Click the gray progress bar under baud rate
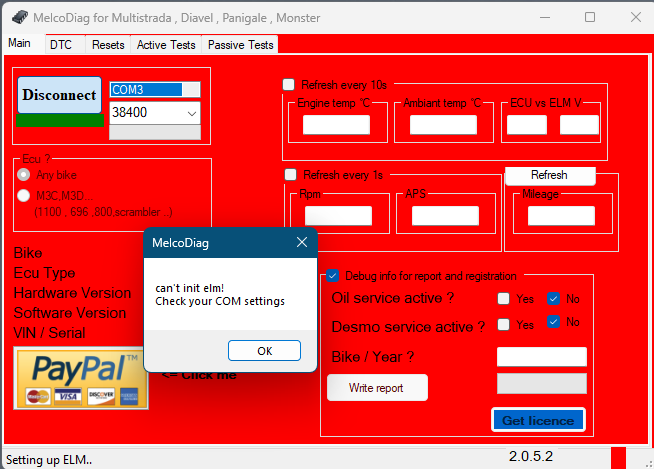The height and width of the screenshot is (469, 654). [x=155, y=132]
